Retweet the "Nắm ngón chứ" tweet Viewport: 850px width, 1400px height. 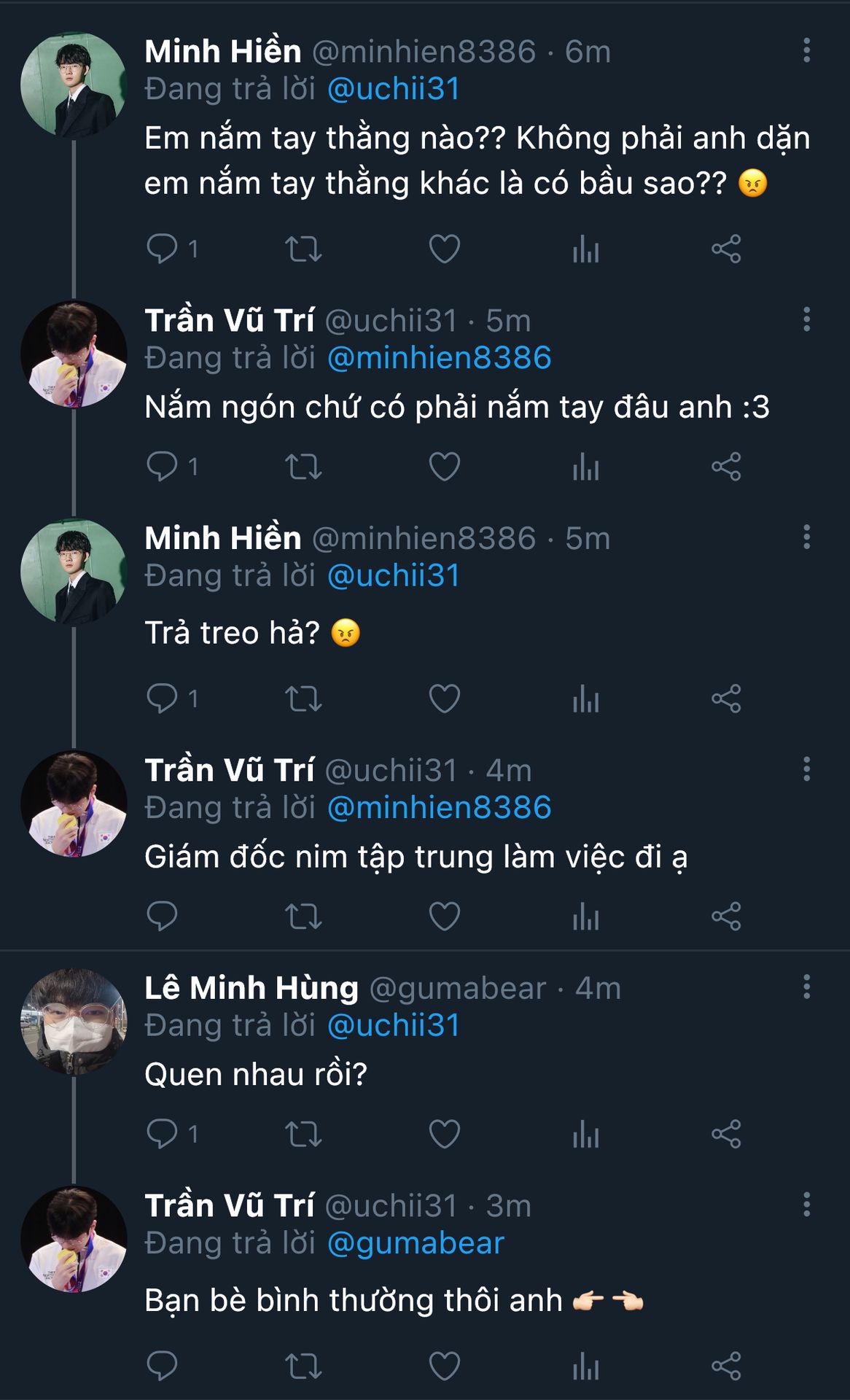coord(303,467)
